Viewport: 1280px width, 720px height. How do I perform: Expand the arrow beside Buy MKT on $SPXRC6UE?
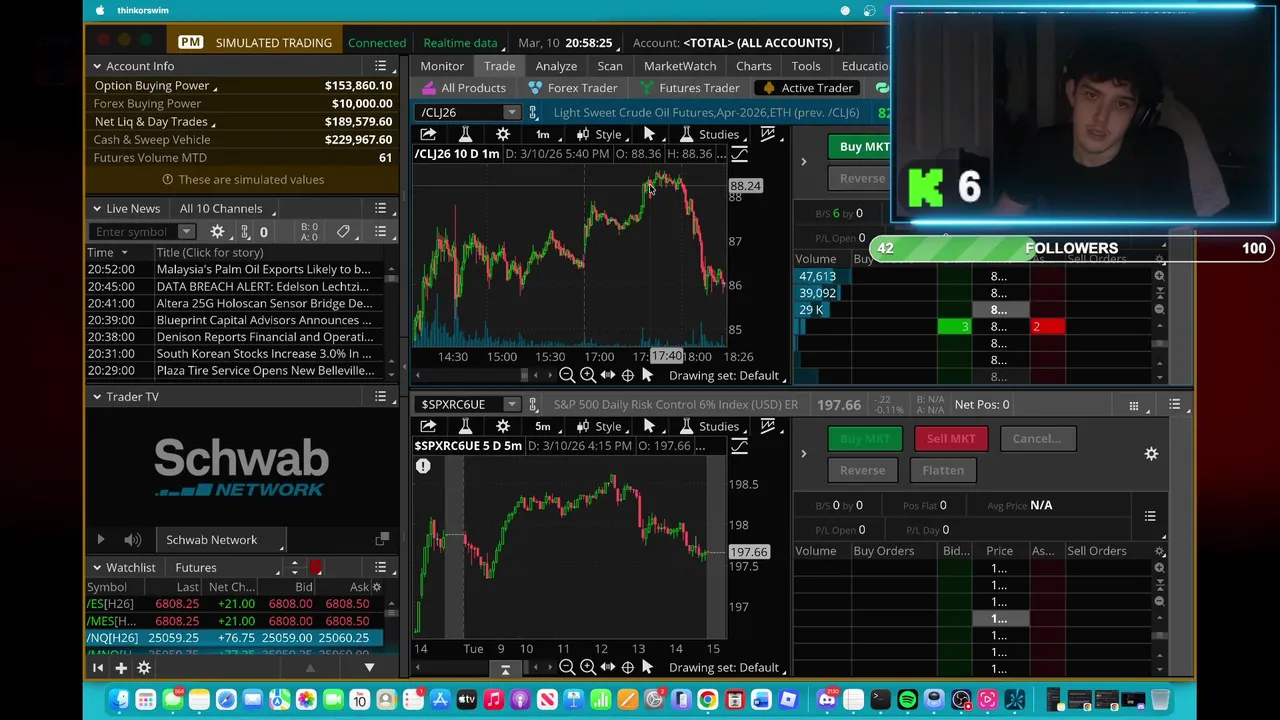point(803,454)
